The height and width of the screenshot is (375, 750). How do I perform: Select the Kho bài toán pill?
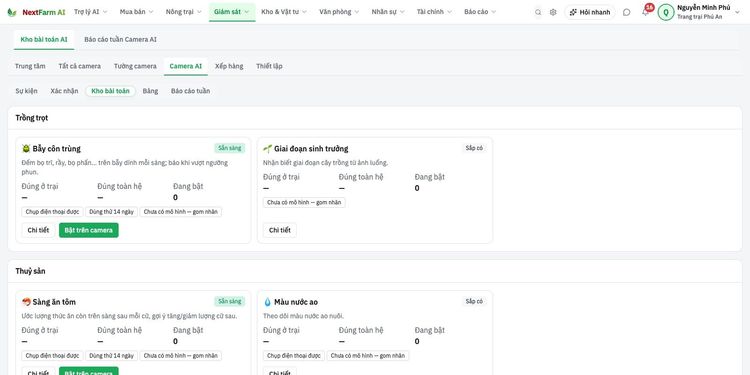[x=110, y=91]
